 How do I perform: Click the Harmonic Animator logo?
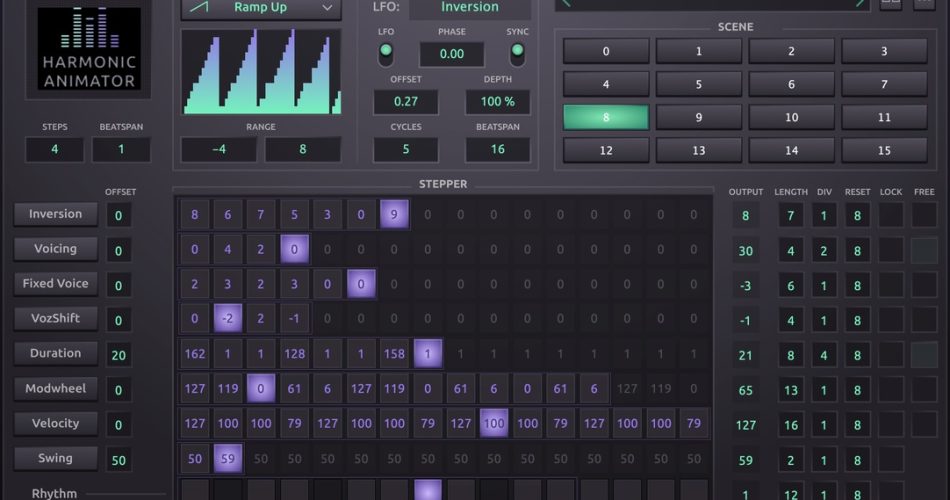click(x=89, y=48)
